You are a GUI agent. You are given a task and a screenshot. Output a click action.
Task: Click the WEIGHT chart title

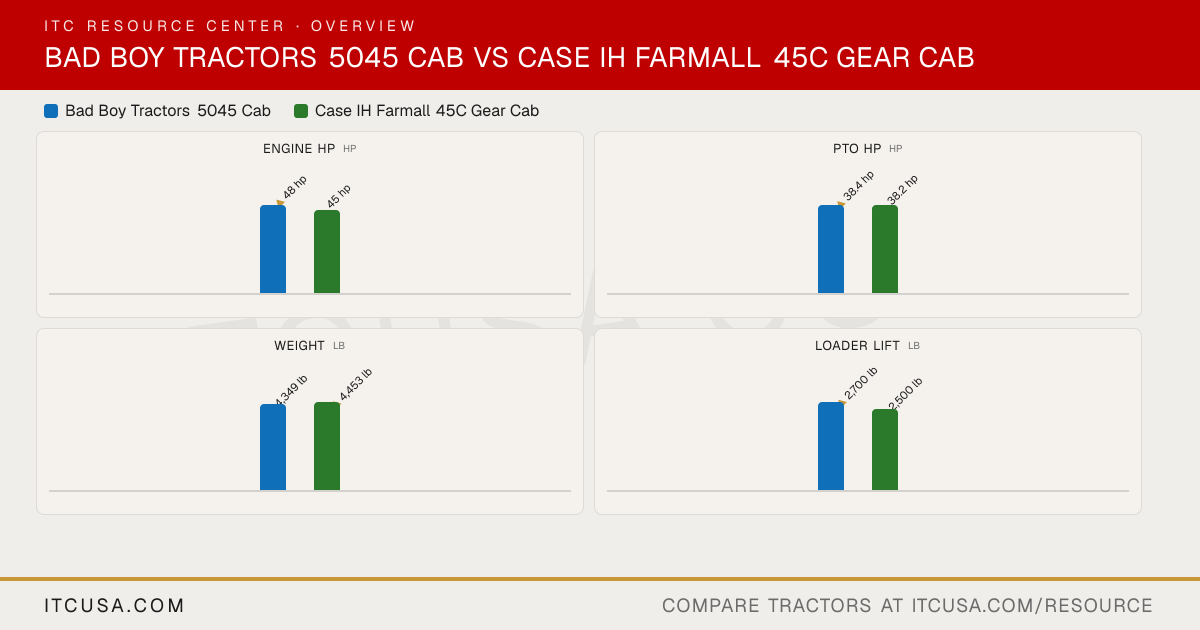(300, 346)
